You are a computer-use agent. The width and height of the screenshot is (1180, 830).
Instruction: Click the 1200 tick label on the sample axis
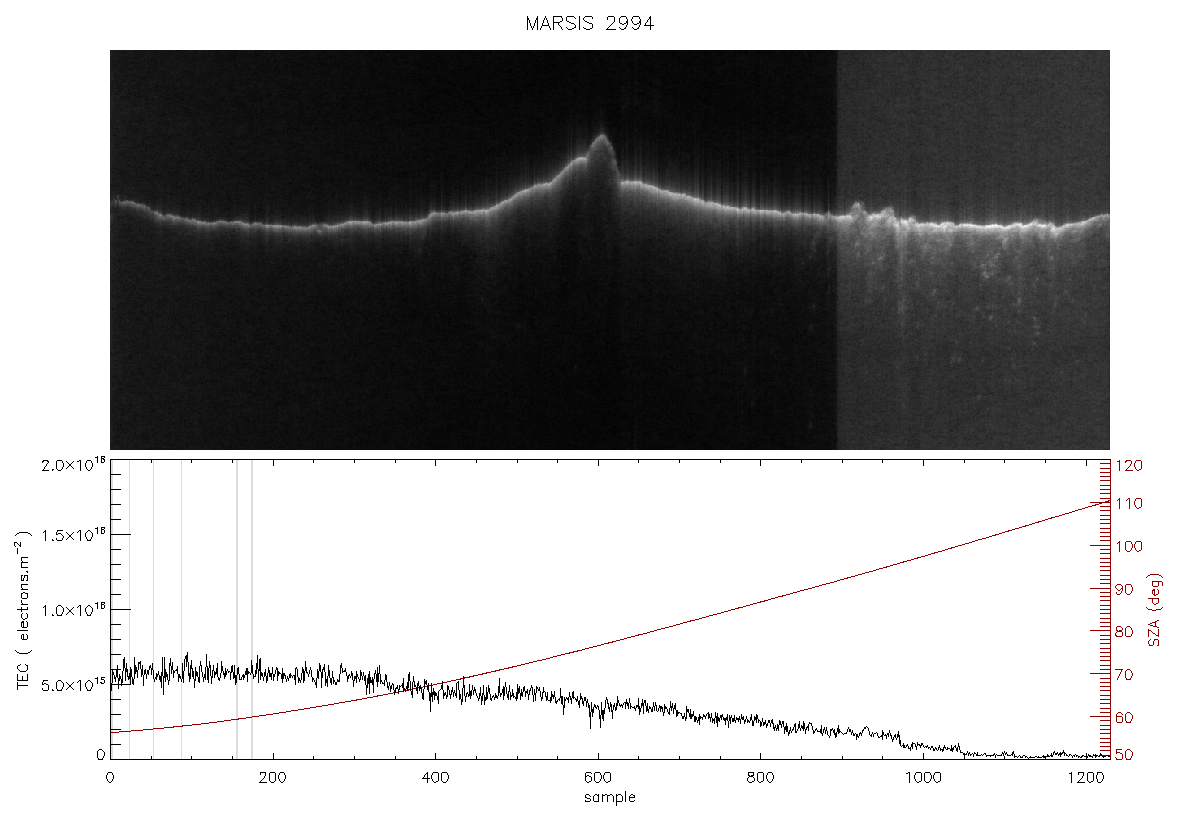[1085, 777]
